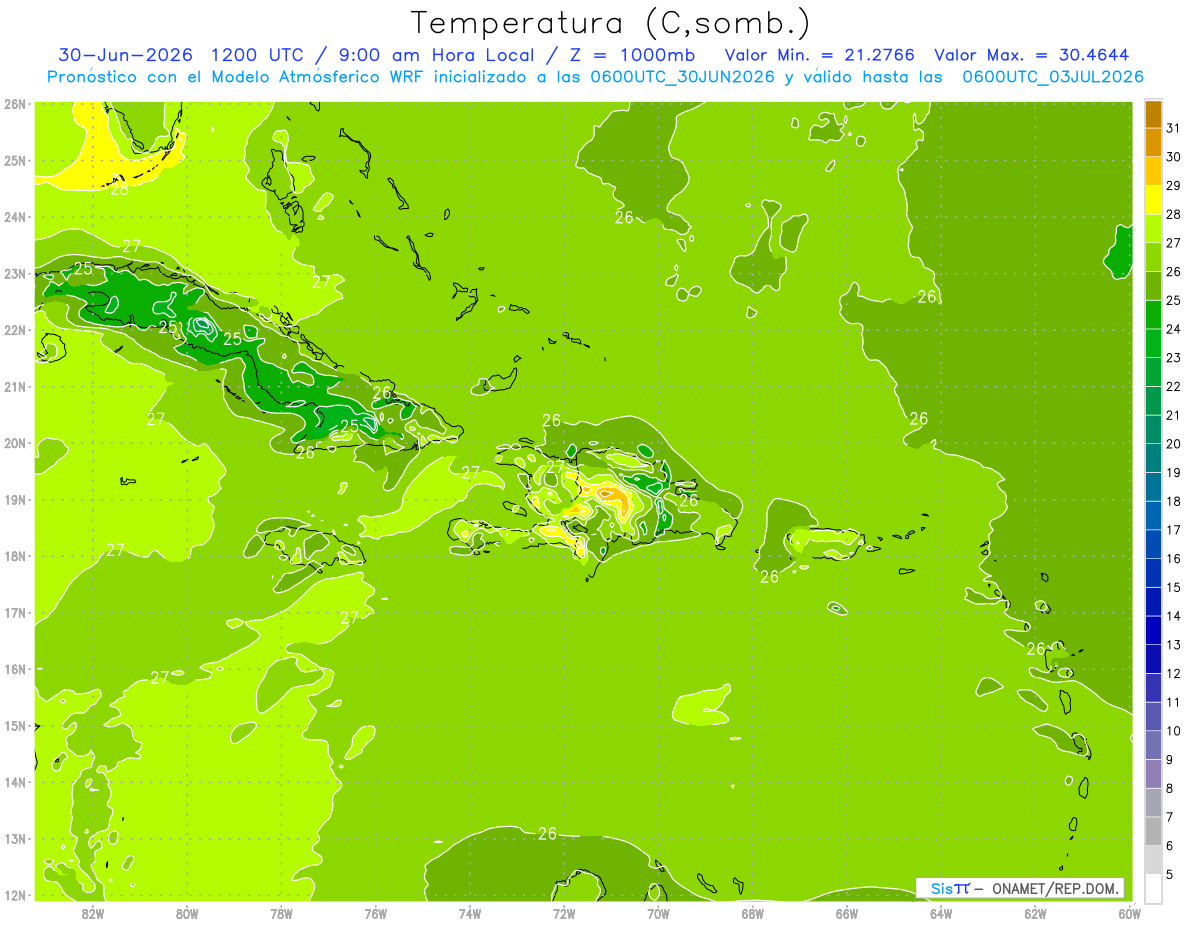
Task: Click latitude axis label 16N
Action: [15, 669]
